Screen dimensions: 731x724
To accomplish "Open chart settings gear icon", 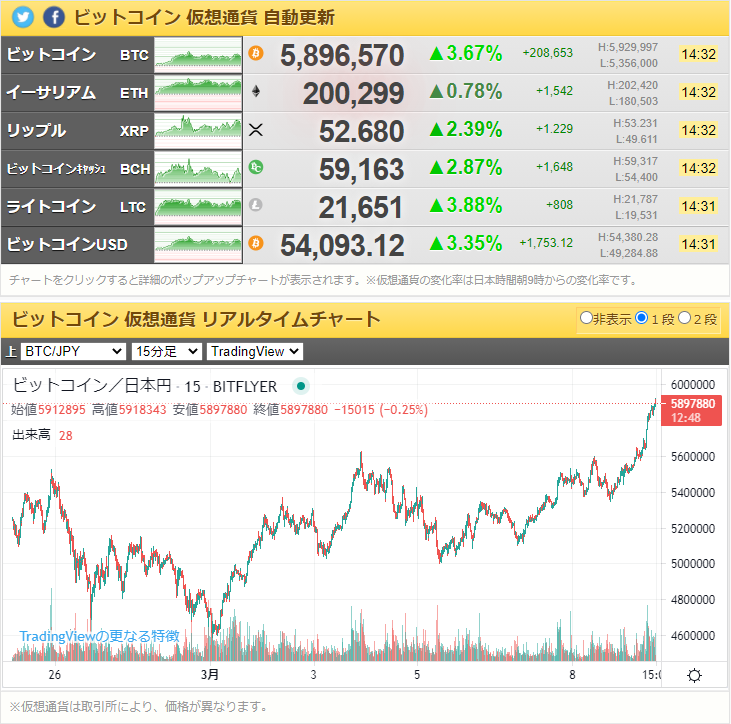I will (694, 675).
